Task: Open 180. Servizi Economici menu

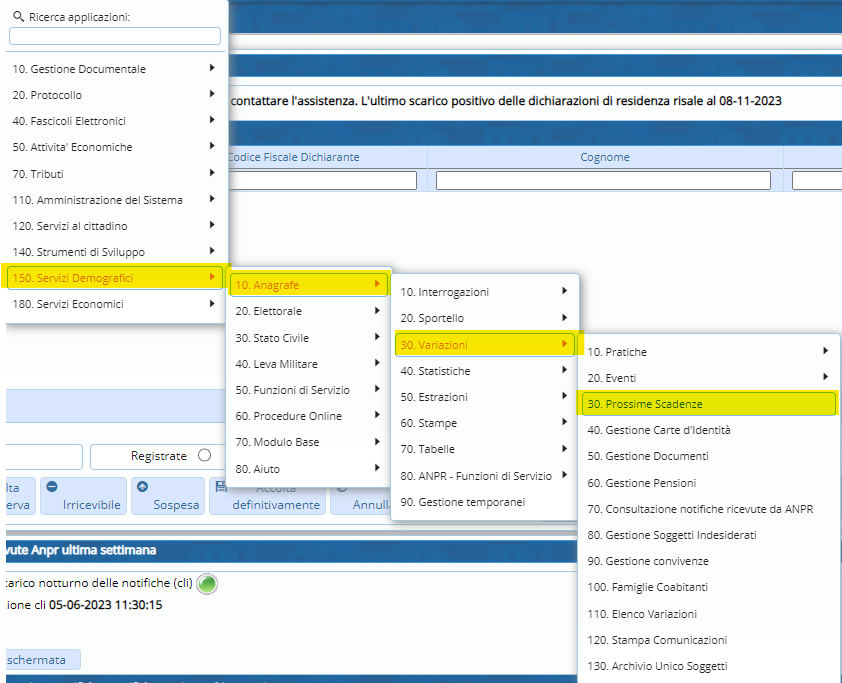Action: tap(114, 304)
